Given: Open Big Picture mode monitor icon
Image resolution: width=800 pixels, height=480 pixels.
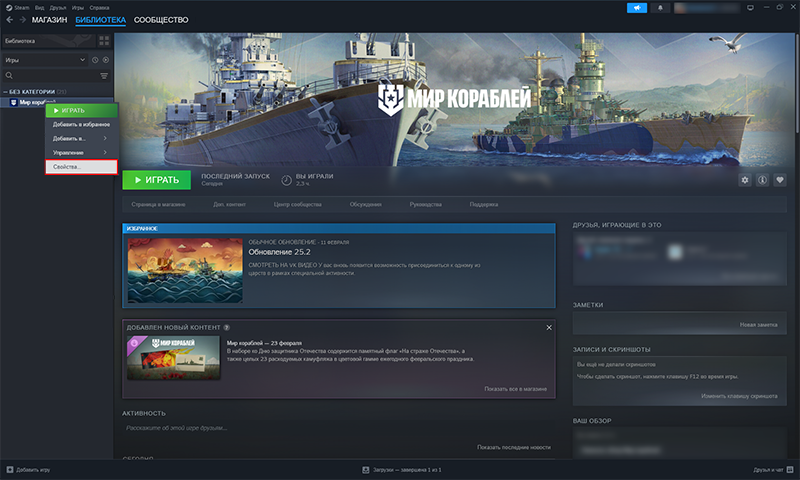Looking at the screenshot, I should (750, 8).
